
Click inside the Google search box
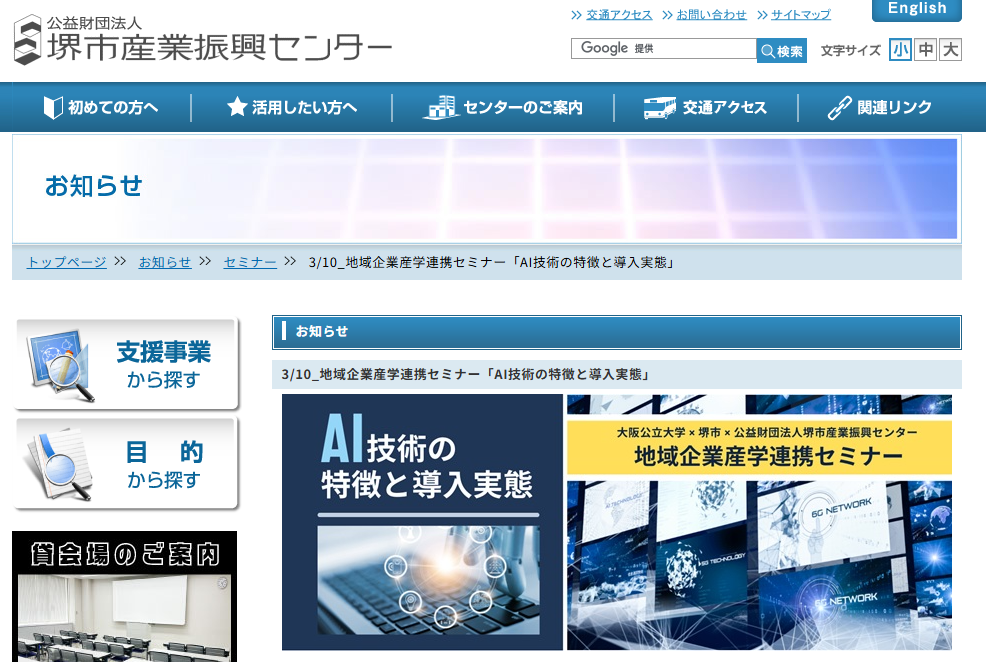(660, 48)
